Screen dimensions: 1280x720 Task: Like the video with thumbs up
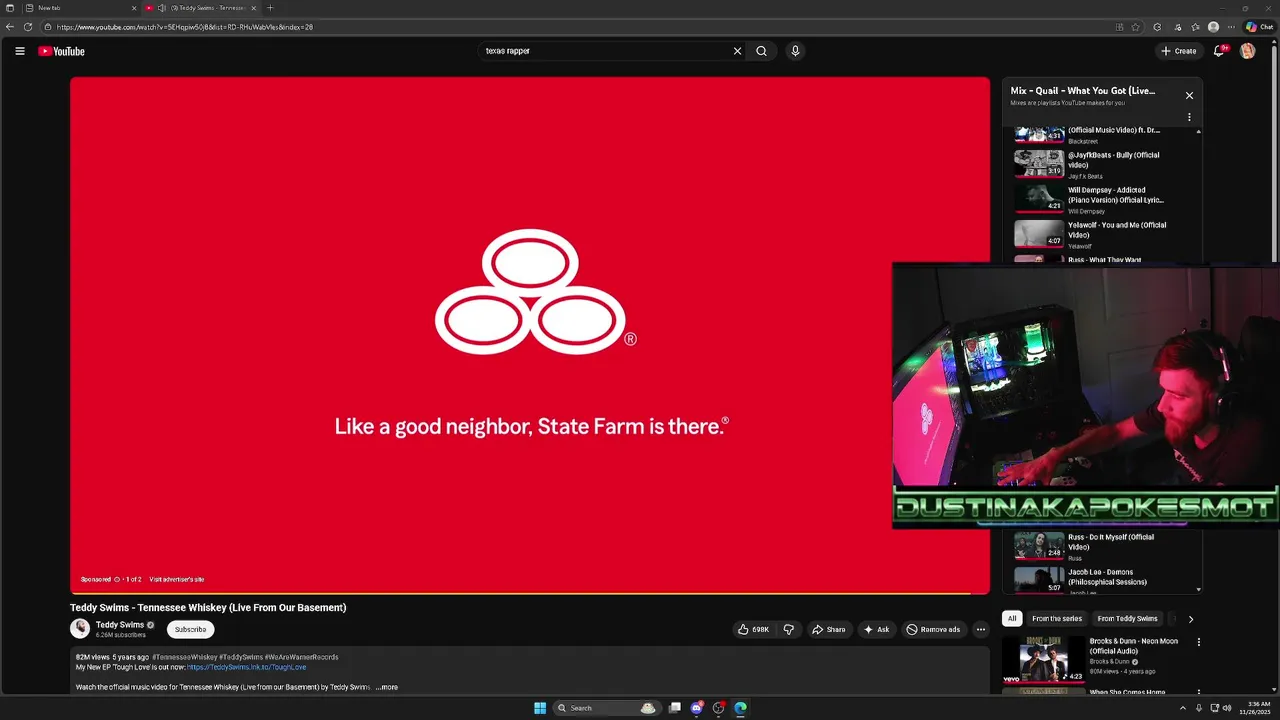click(x=753, y=629)
